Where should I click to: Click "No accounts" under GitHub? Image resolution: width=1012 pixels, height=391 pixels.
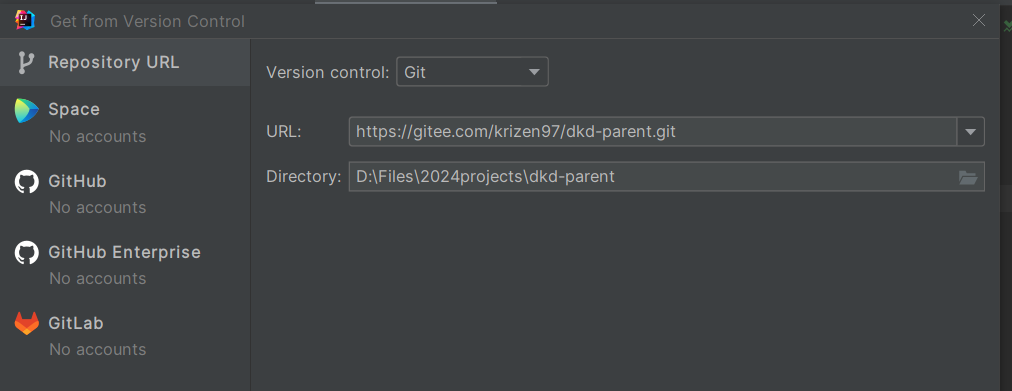click(97, 208)
